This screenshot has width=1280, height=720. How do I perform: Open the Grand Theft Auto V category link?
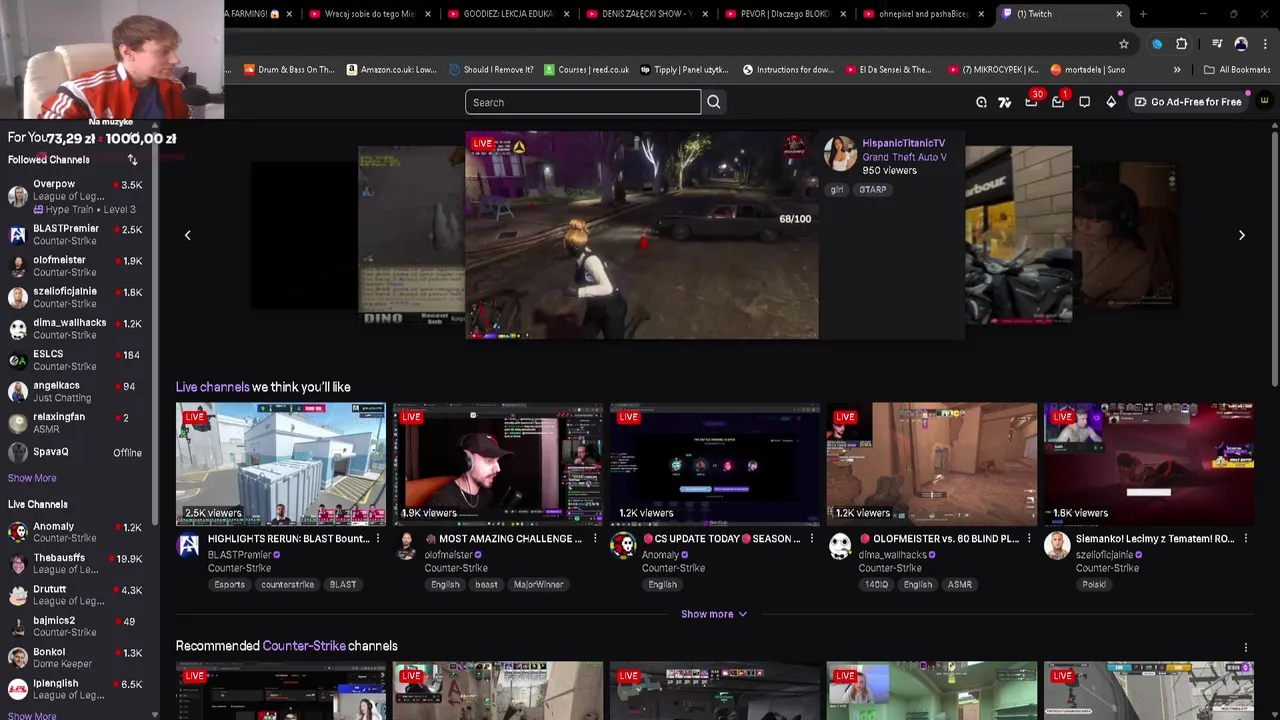coord(904,157)
